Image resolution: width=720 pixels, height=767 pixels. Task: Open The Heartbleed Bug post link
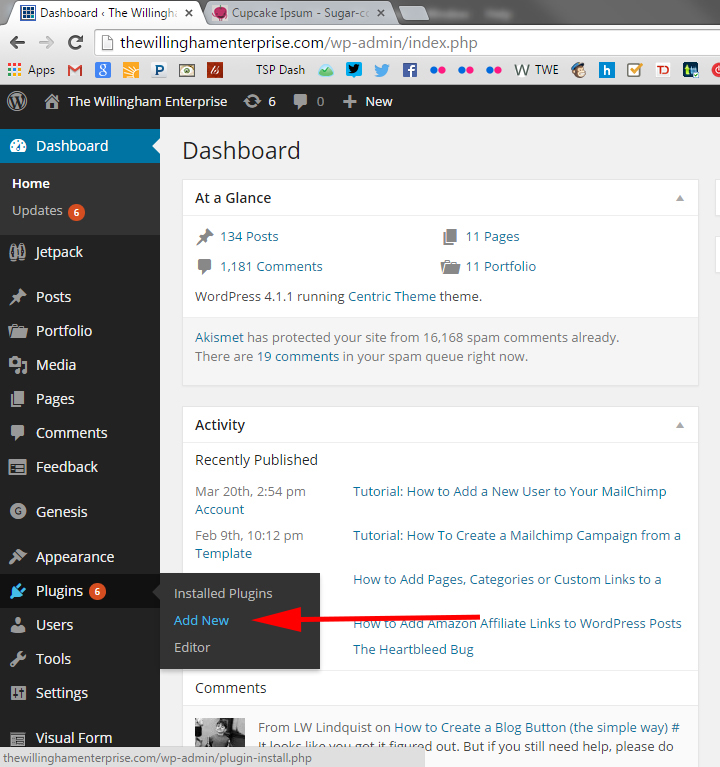[x=413, y=650]
